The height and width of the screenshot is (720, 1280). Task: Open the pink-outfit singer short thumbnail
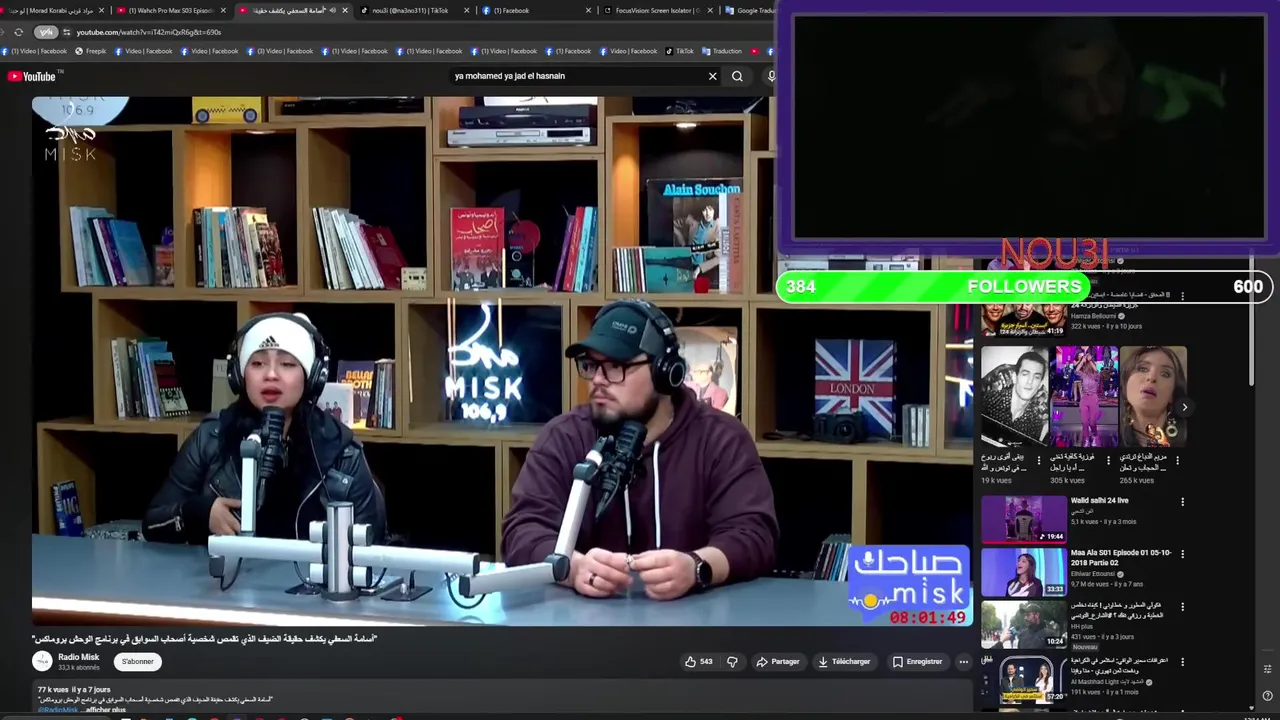1084,397
